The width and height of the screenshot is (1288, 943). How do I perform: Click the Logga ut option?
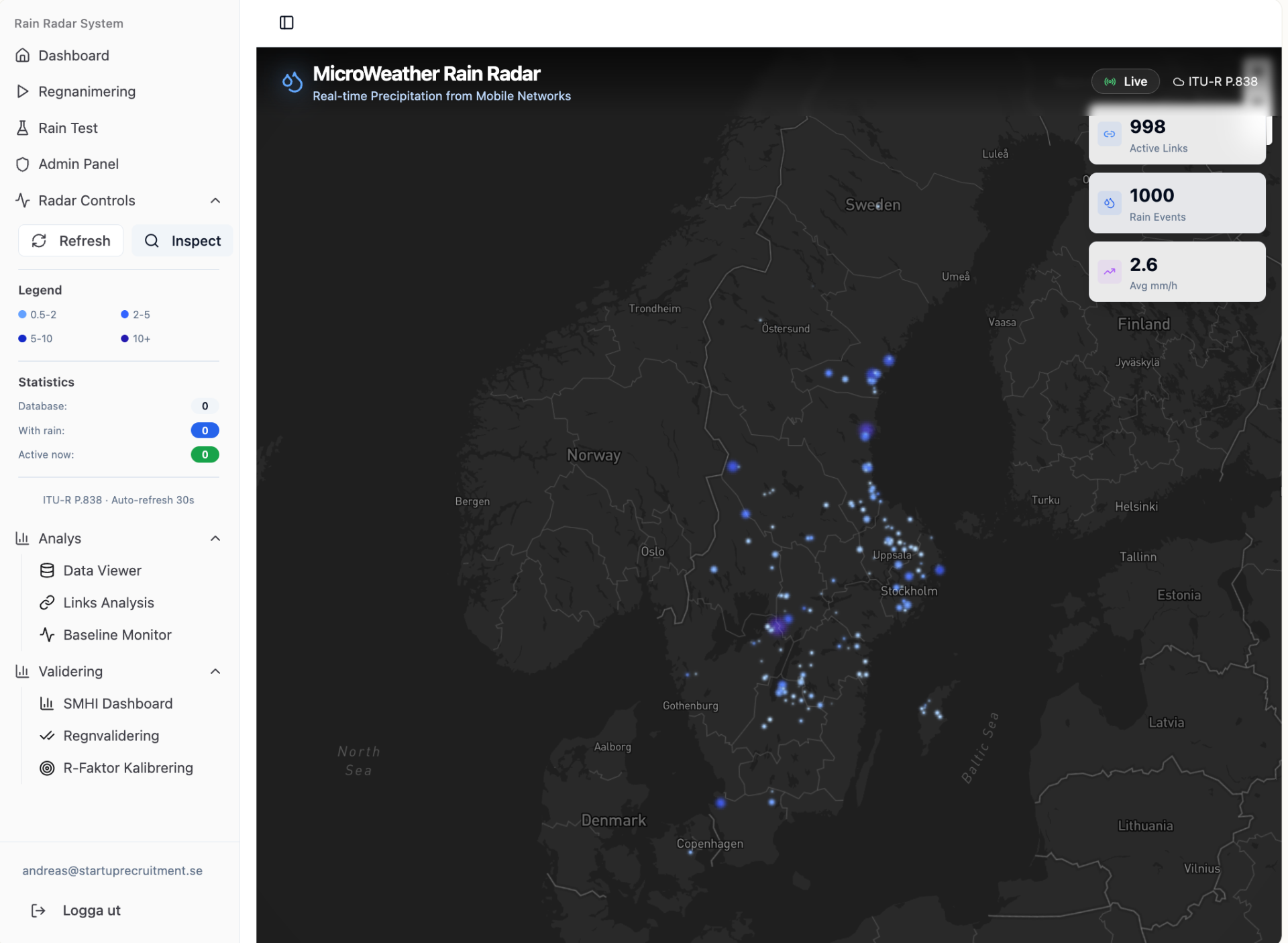pyautogui.click(x=91, y=910)
